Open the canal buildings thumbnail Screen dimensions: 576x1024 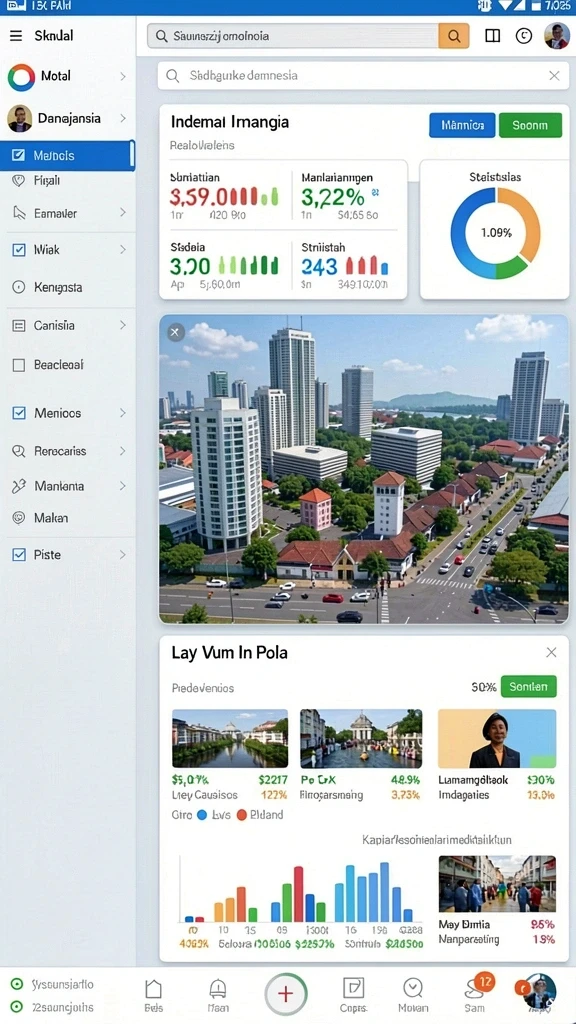click(230, 738)
